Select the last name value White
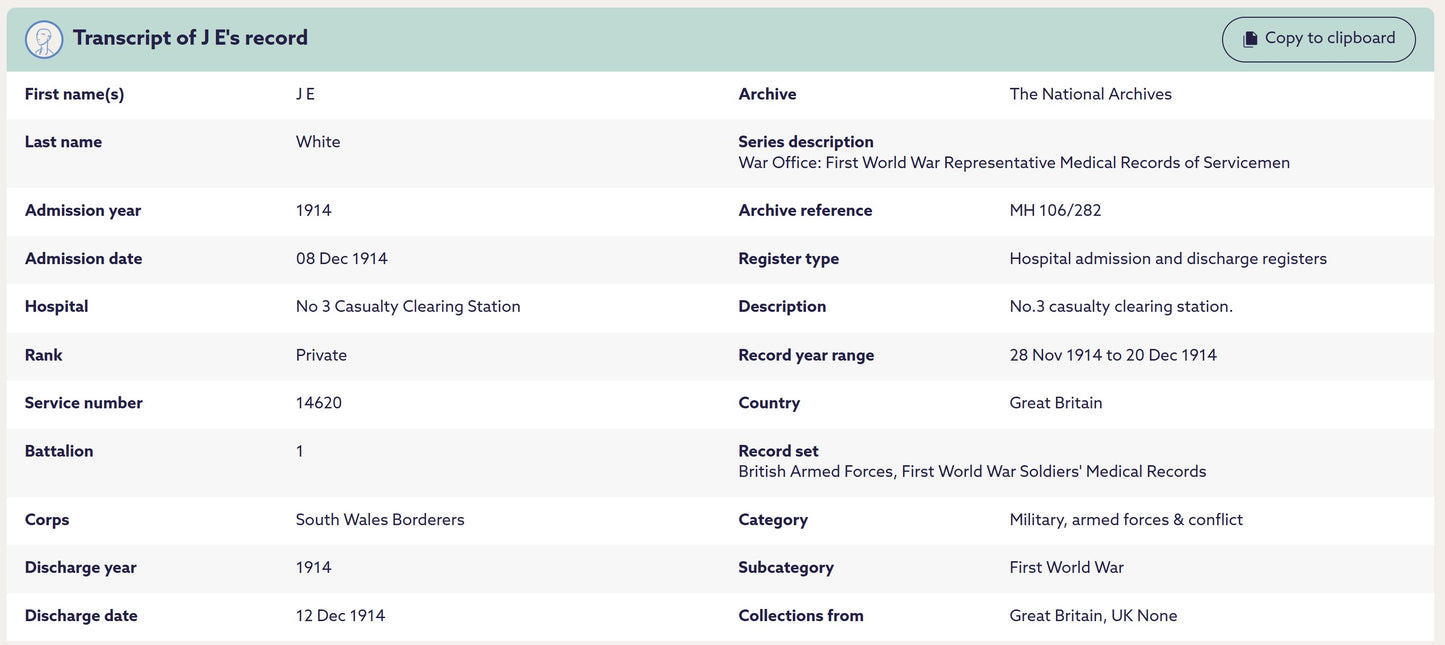1445x645 pixels. (x=318, y=142)
